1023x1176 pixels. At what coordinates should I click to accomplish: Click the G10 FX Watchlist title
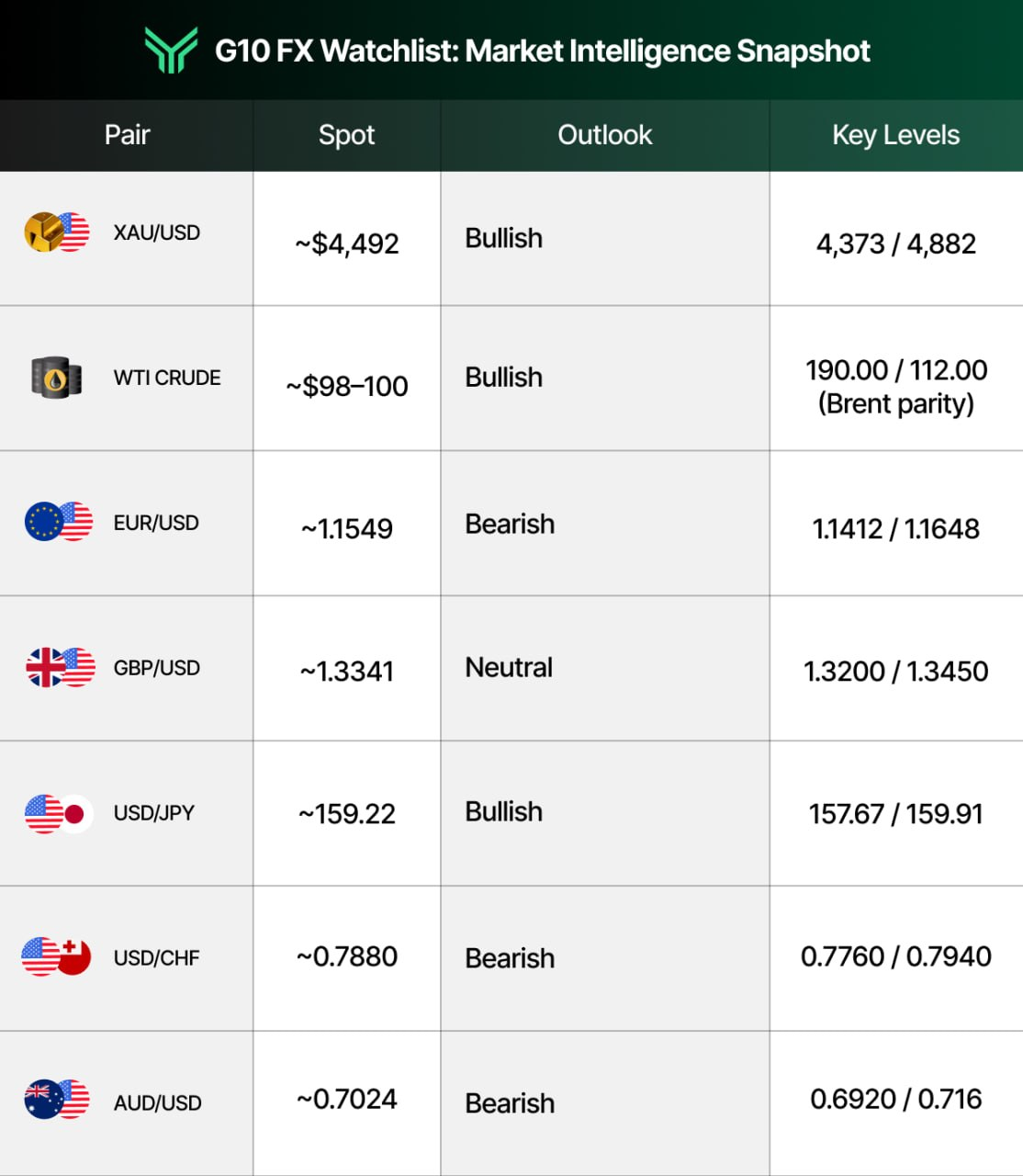[x=542, y=51]
